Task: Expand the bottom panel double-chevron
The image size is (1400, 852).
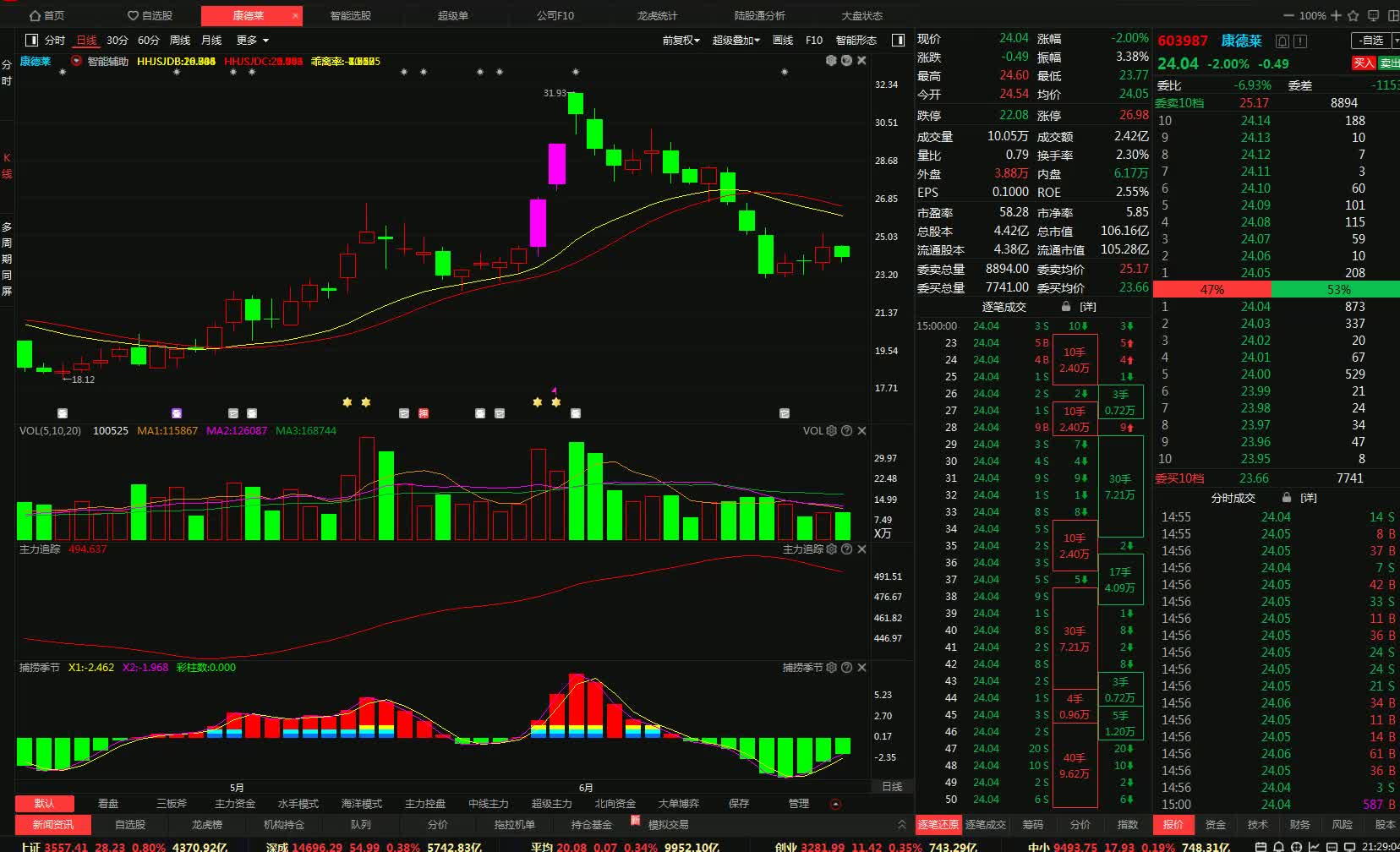Action: point(901,824)
